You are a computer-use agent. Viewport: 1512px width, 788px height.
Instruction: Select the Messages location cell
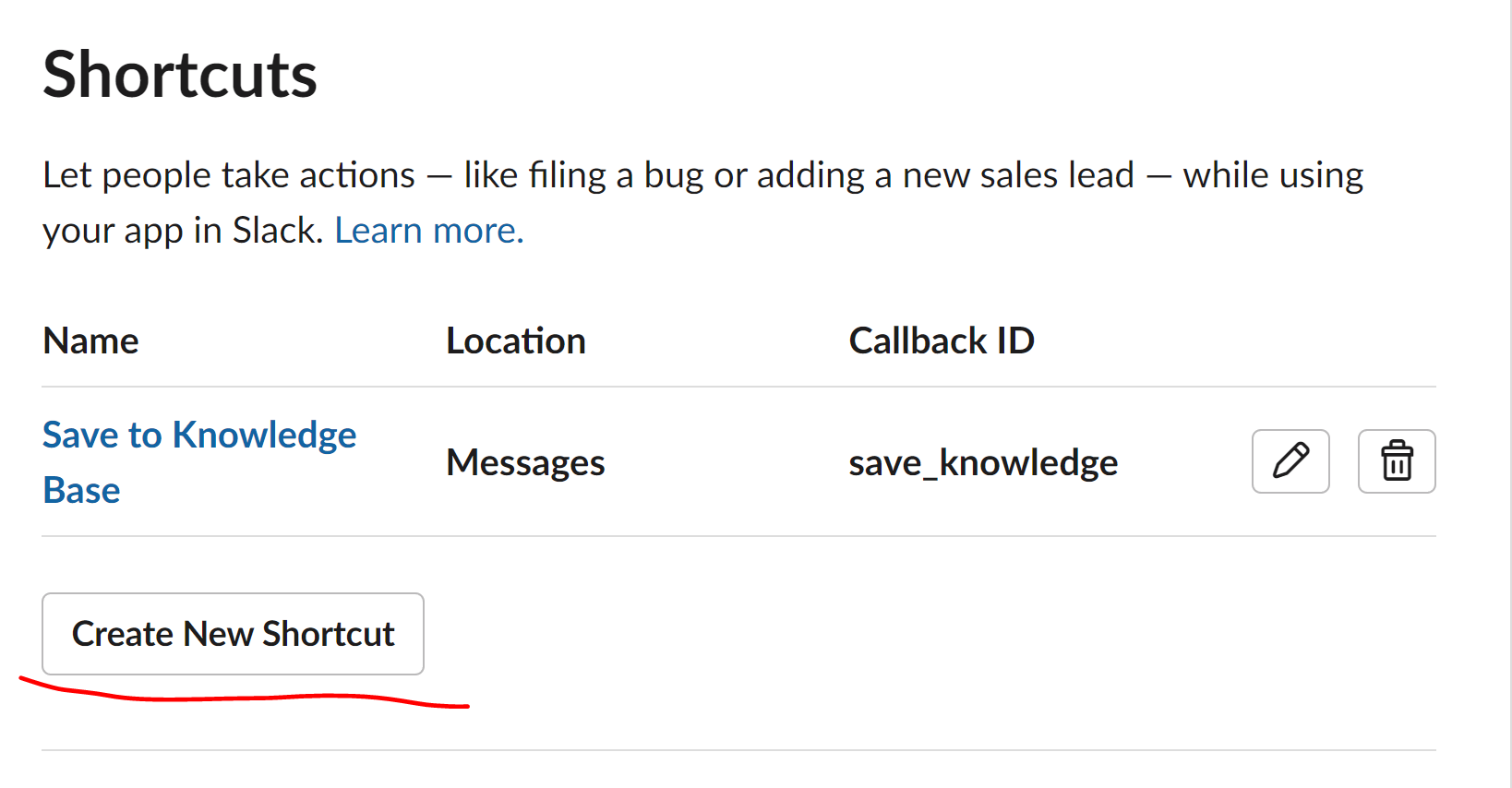click(x=525, y=462)
